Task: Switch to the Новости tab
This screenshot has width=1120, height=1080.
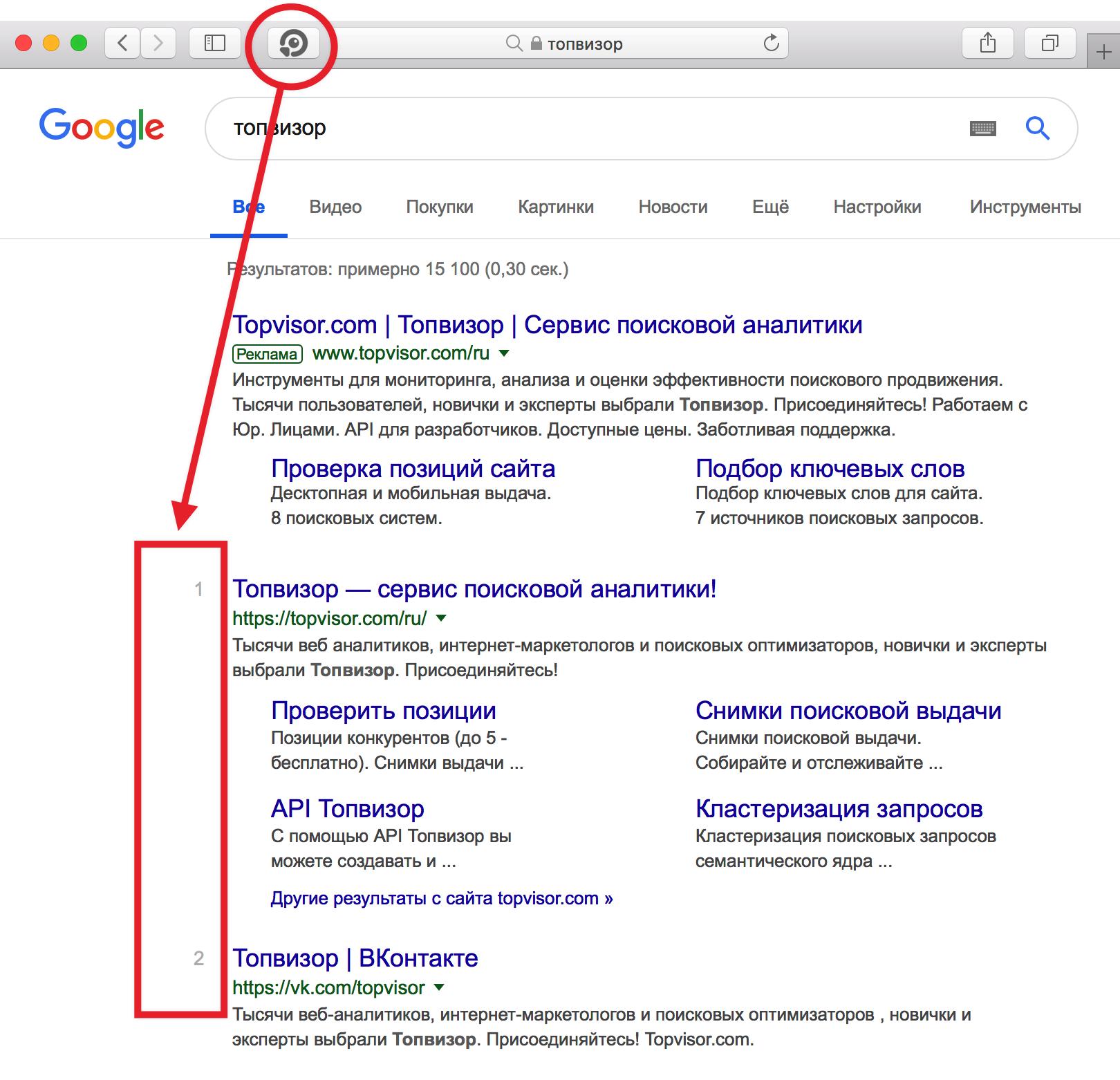Action: point(673,207)
